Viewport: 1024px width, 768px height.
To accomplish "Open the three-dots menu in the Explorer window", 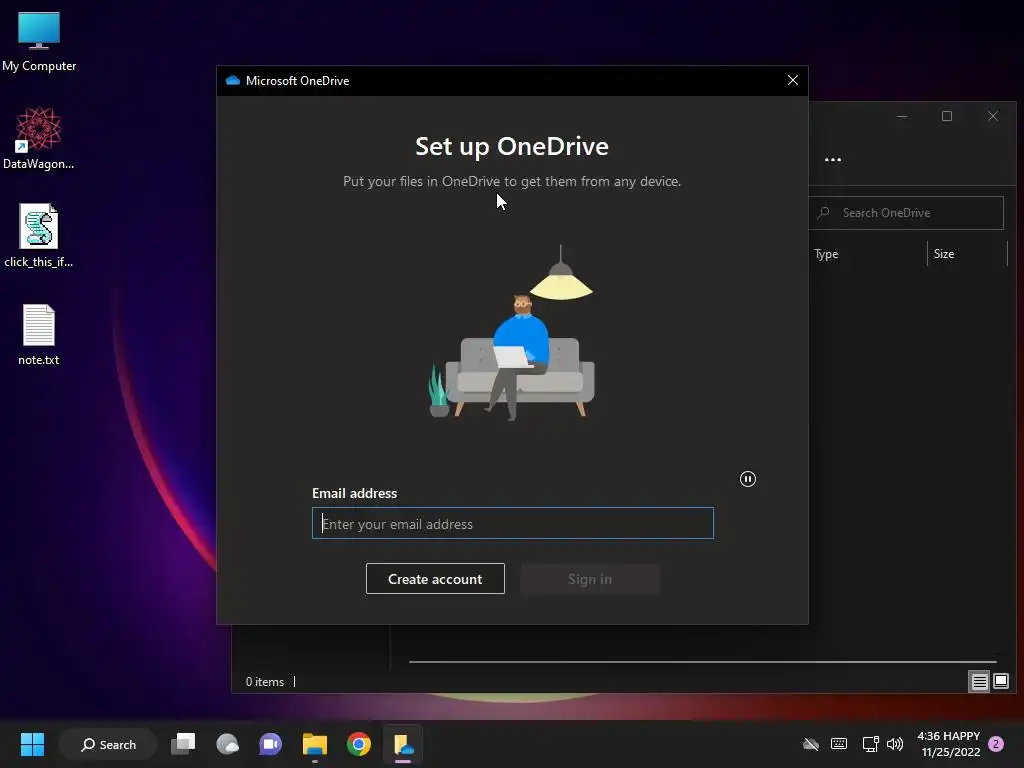I will tap(833, 159).
